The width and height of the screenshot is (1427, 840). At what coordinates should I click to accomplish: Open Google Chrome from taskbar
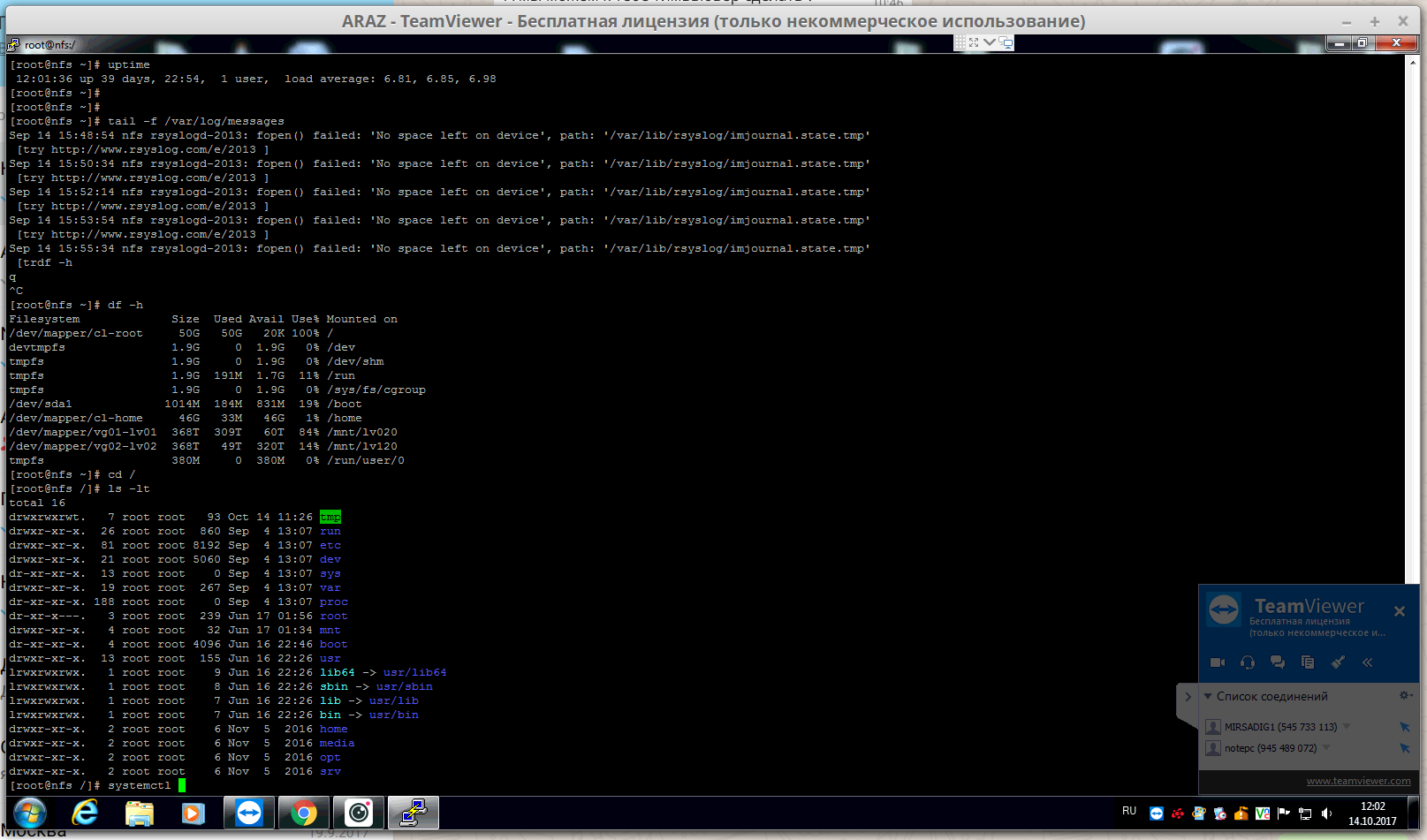tap(304, 814)
